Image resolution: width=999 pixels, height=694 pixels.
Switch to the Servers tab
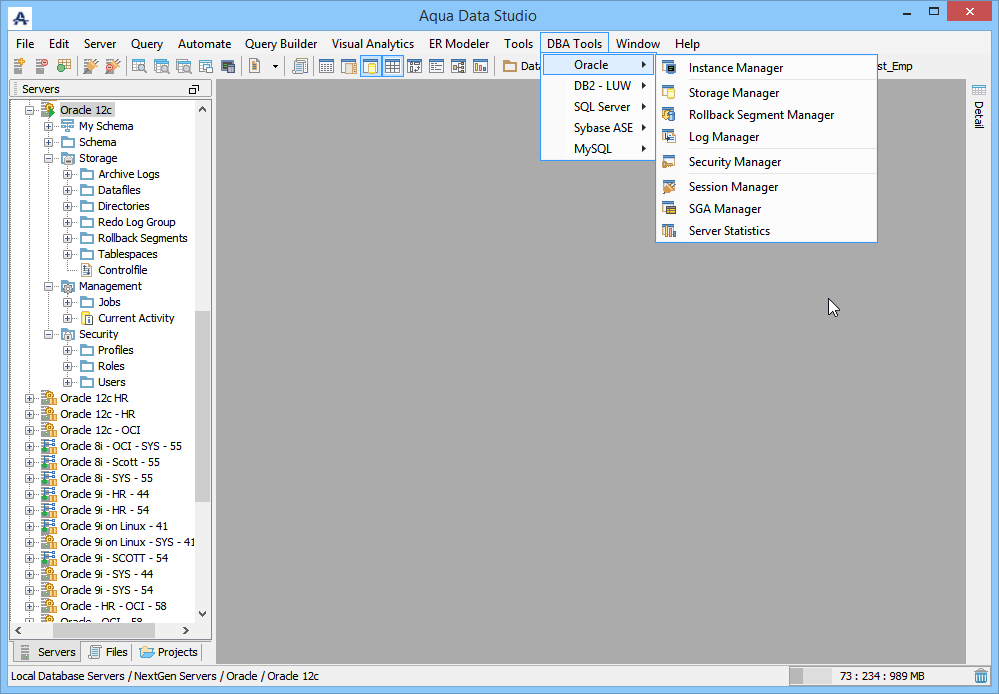(x=47, y=652)
